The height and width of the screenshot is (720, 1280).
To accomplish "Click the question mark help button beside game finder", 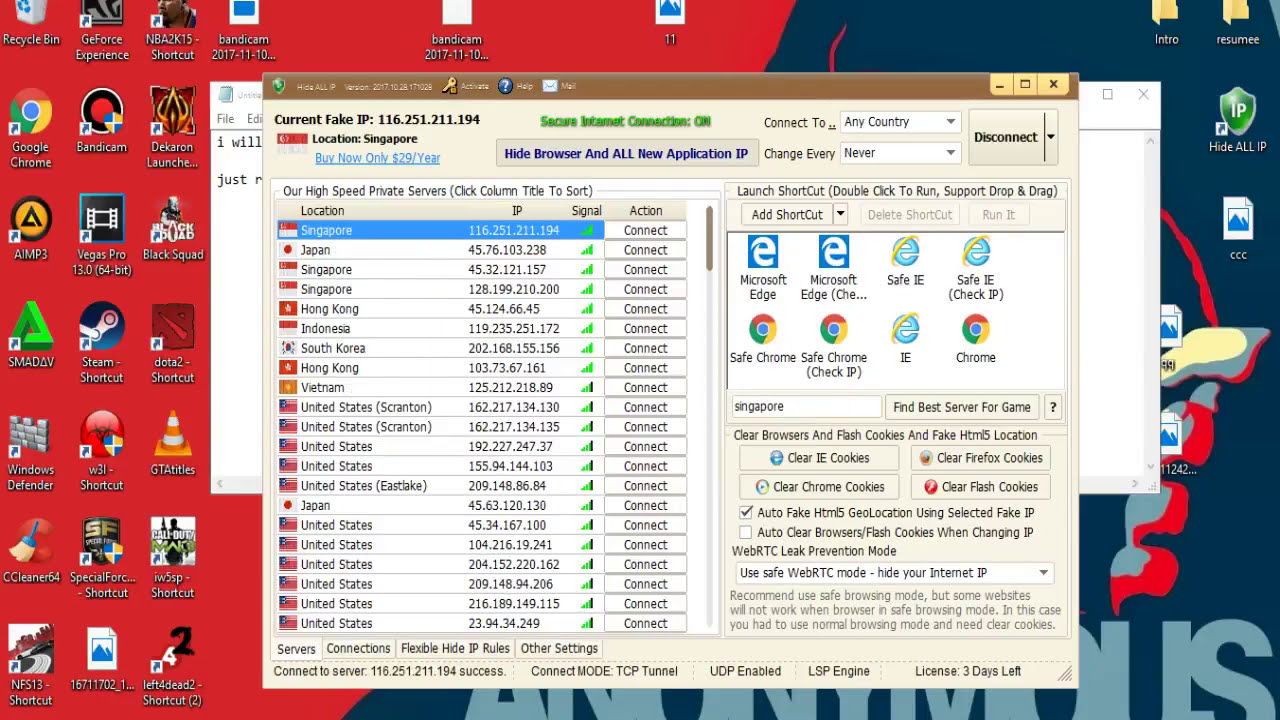I will click(1053, 407).
